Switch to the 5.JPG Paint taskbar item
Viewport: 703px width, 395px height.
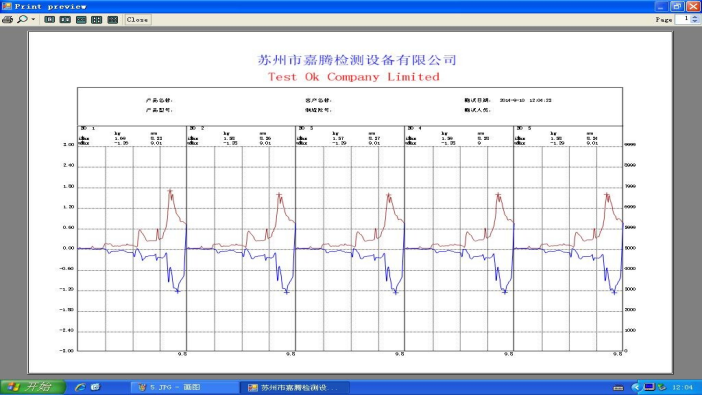point(185,387)
